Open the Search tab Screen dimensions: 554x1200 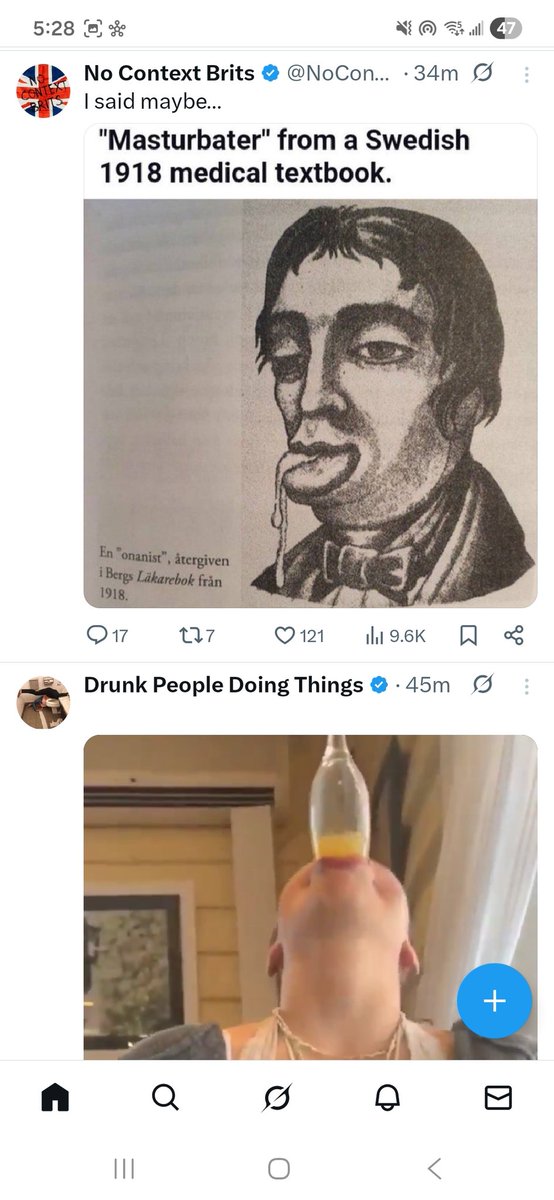pyautogui.click(x=166, y=1097)
